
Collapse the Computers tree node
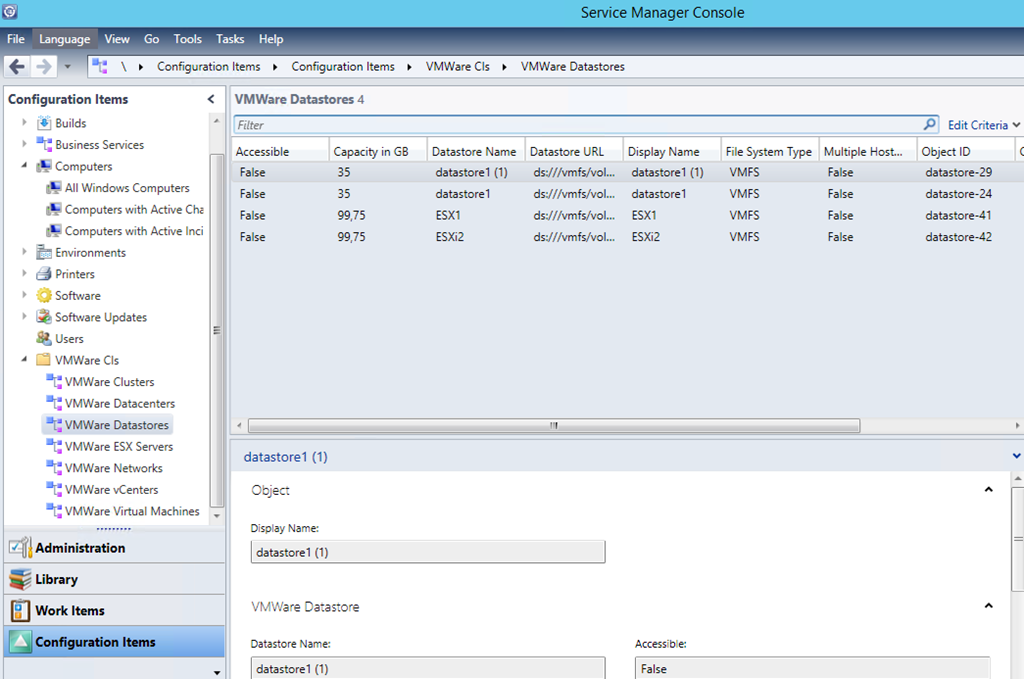25,166
